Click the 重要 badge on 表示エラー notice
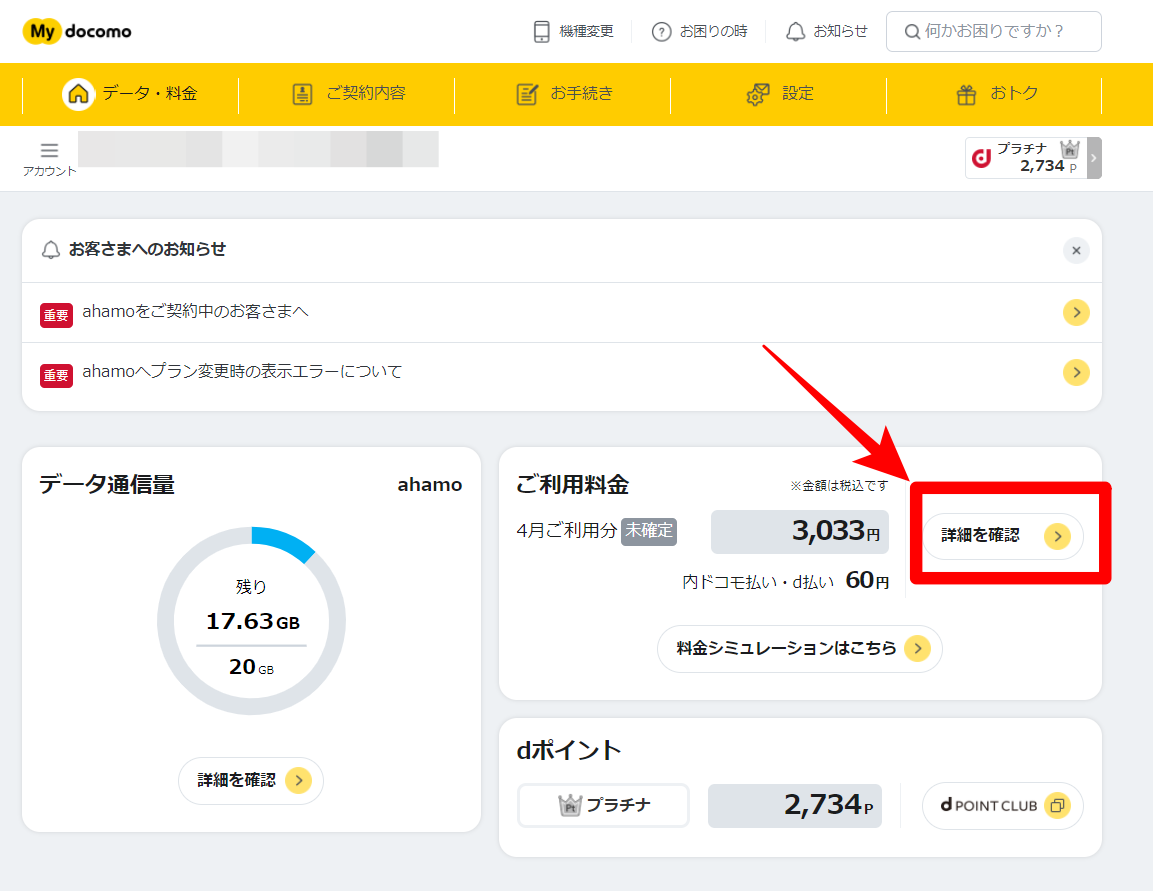1153x891 pixels. 56,375
